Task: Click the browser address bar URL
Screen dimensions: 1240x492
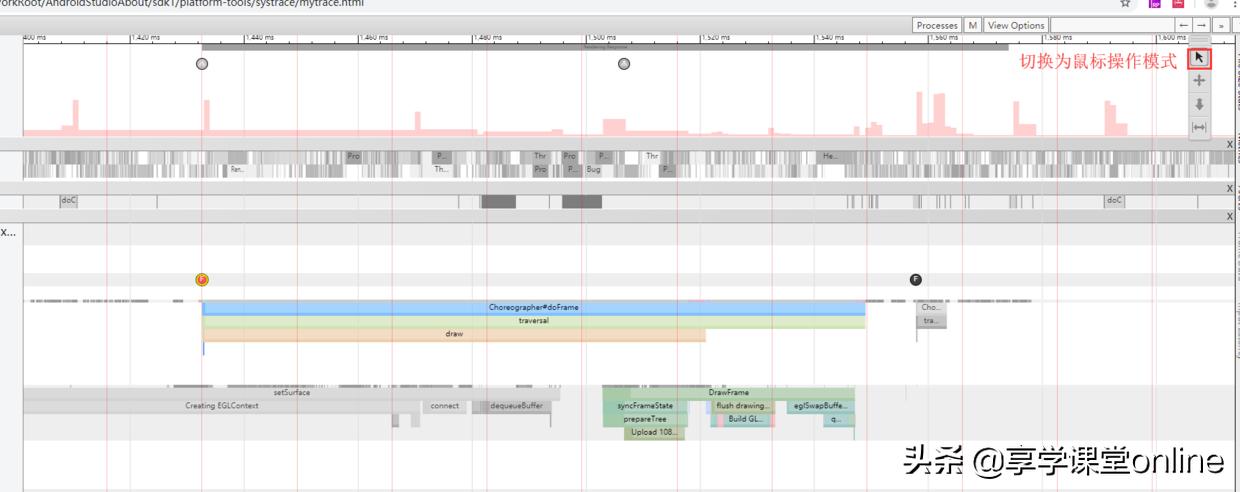Action: 182,4
